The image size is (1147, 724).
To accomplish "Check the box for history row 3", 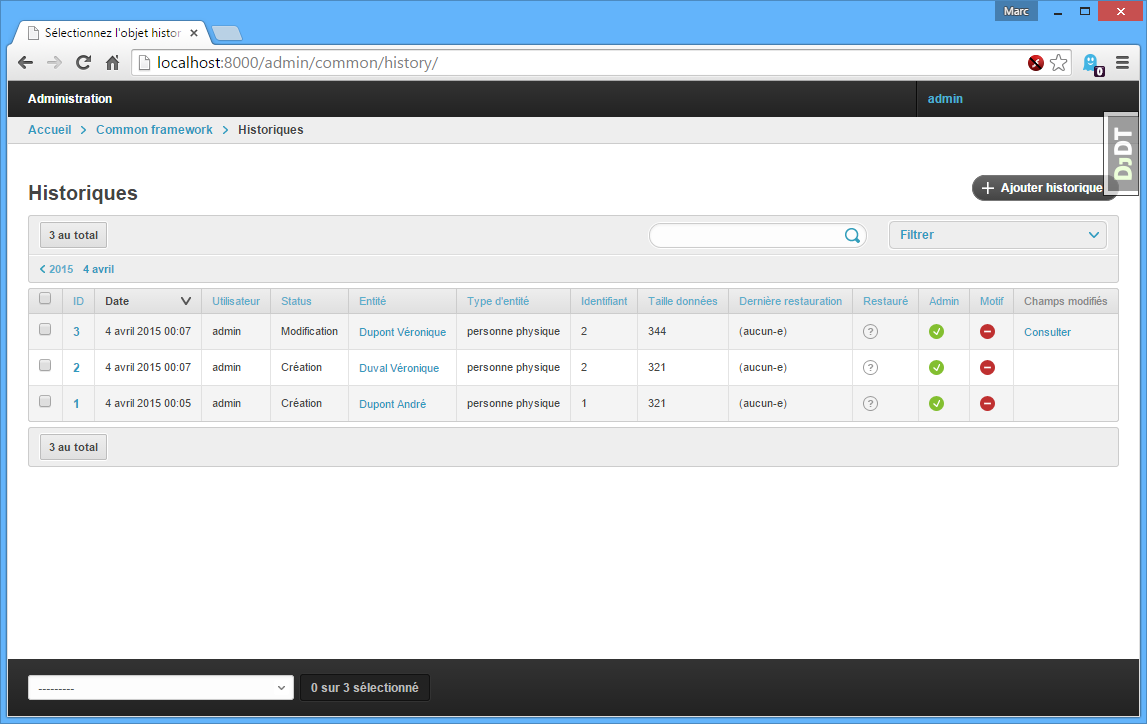I will tap(45, 329).
